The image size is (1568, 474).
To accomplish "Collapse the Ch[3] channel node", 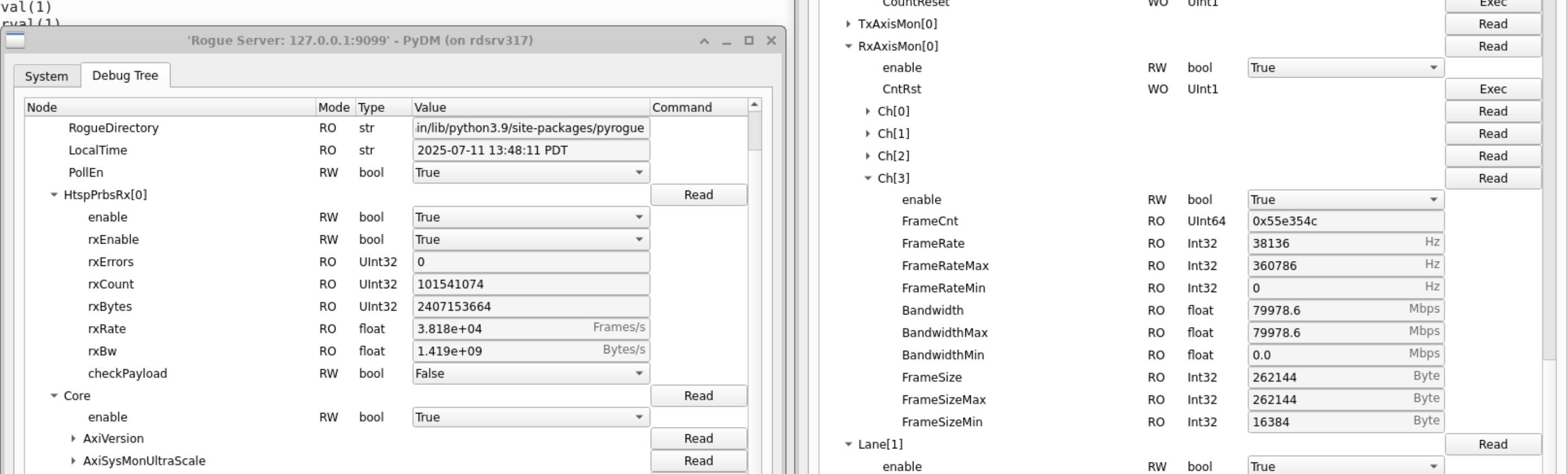I will click(868, 178).
